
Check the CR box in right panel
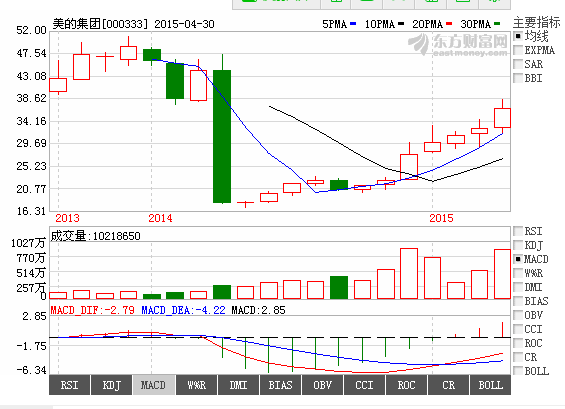pyautogui.click(x=518, y=357)
